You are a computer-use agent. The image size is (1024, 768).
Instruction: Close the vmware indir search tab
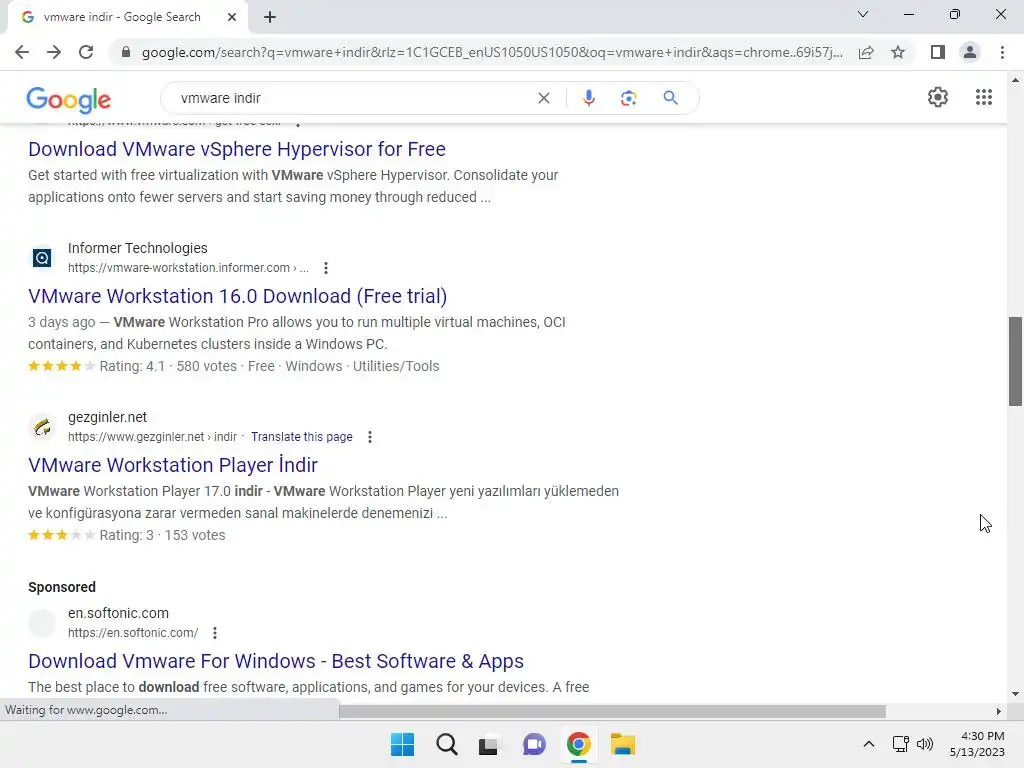pyautogui.click(x=232, y=17)
